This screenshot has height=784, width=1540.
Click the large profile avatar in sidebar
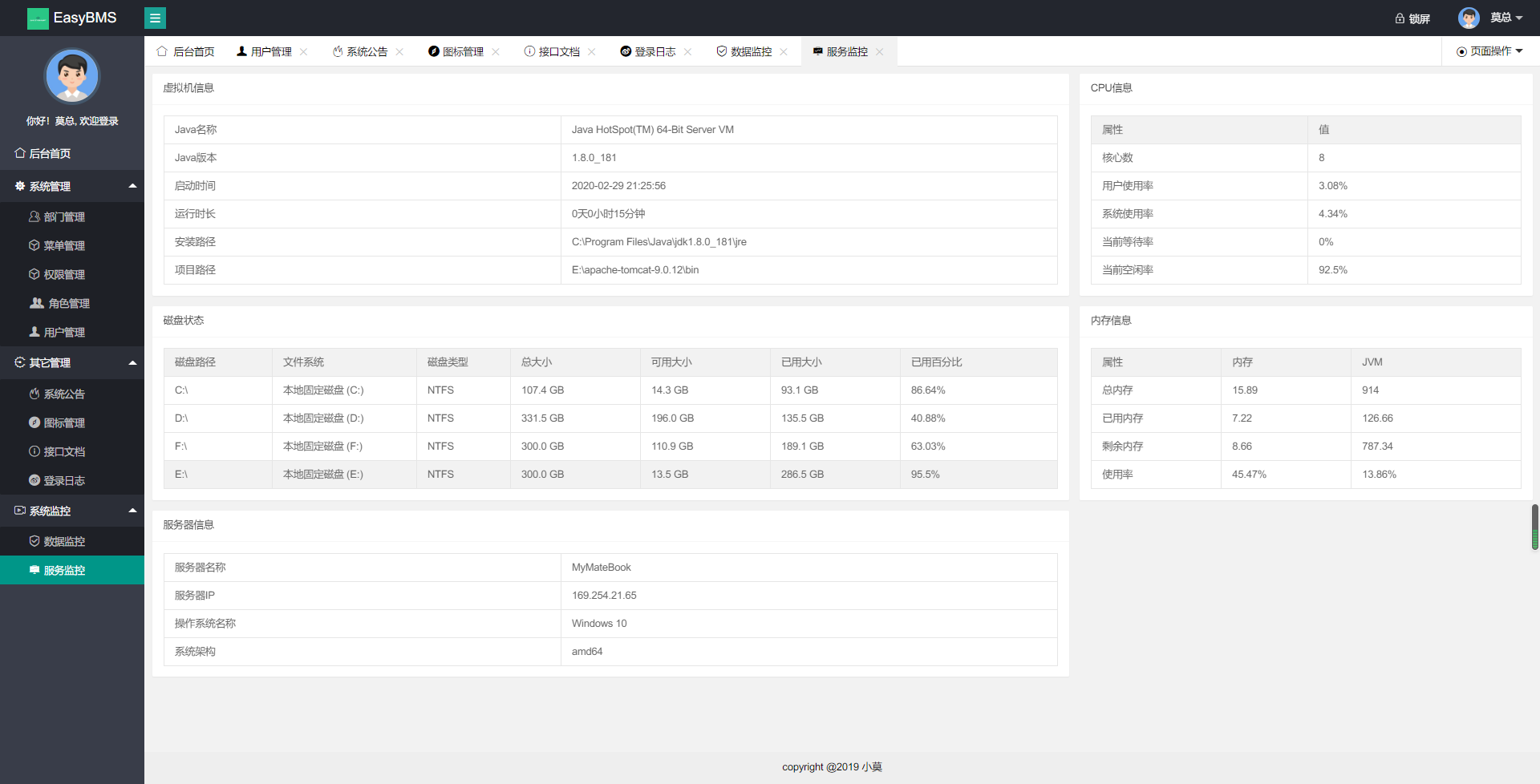(72, 76)
